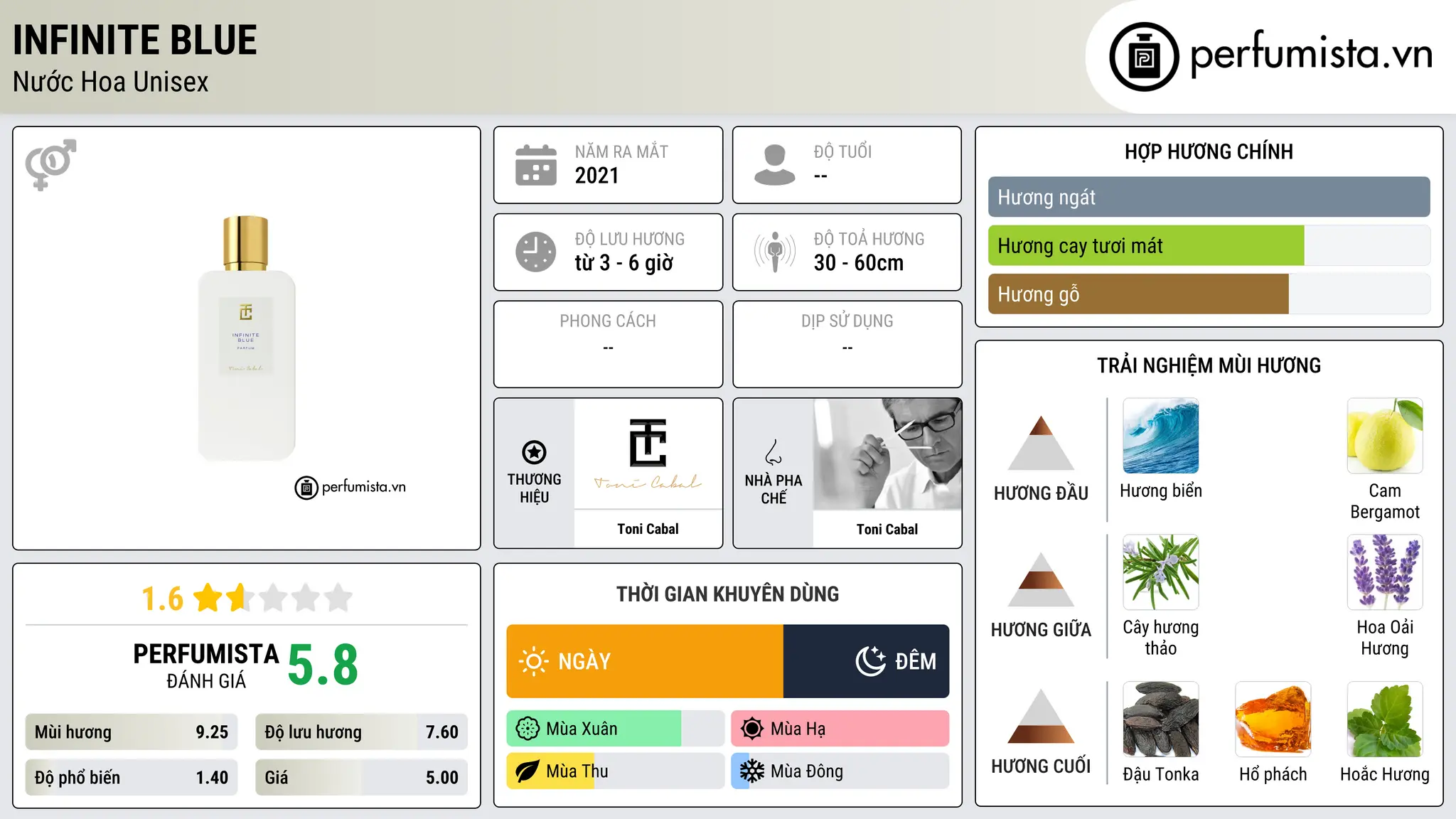
Task: Click the gold star rating icons
Action: coord(273,598)
